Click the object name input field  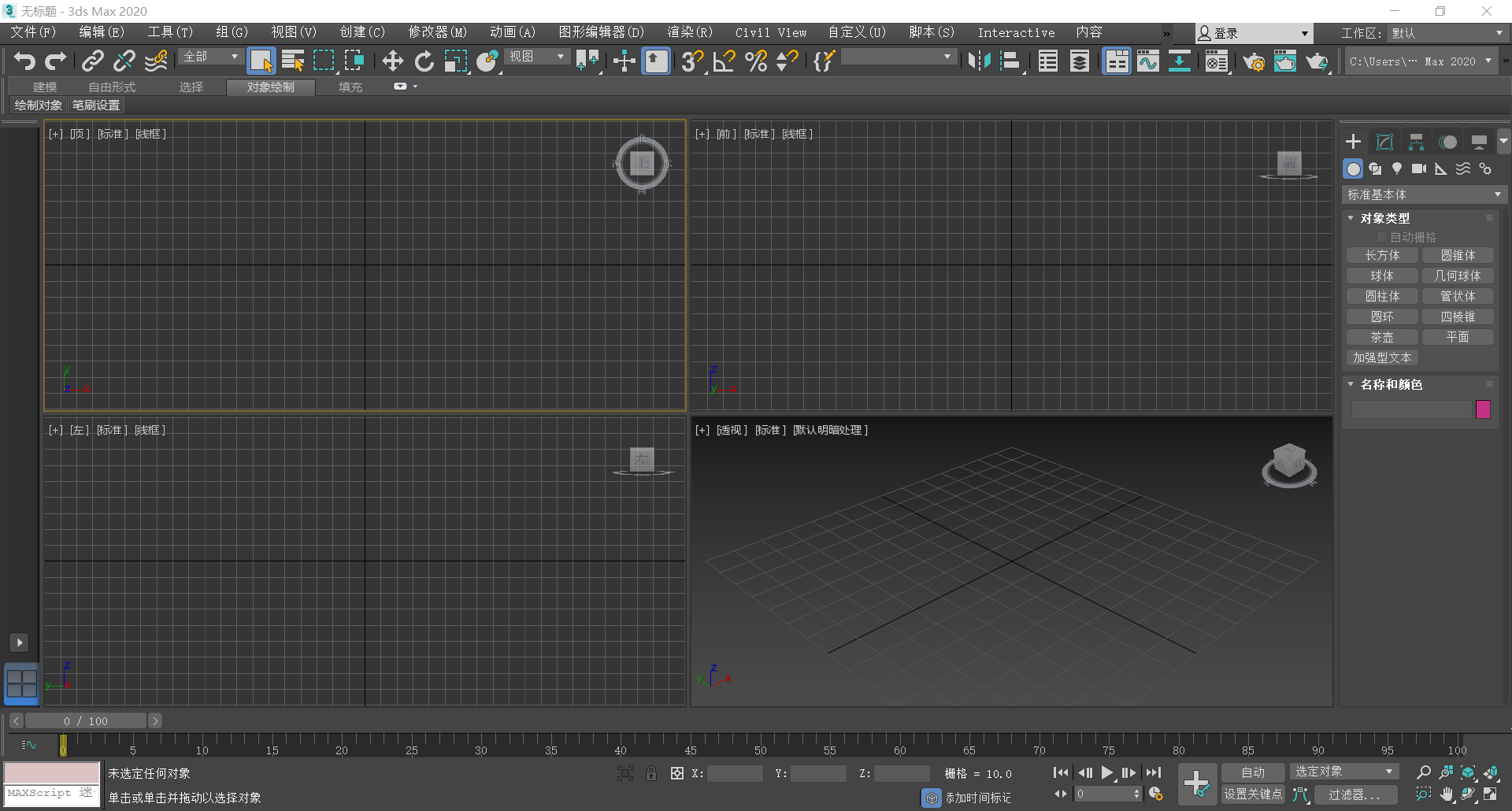[x=1411, y=409]
